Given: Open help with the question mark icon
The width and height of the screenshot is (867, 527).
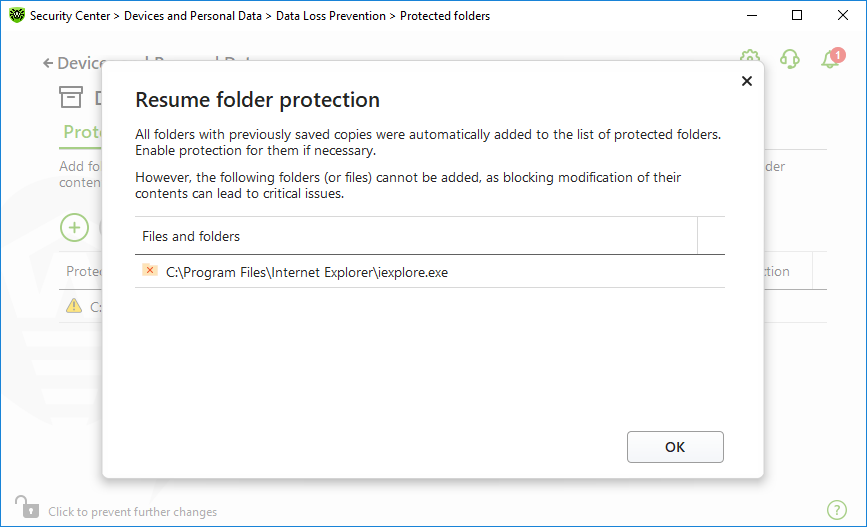Looking at the screenshot, I should (x=837, y=509).
